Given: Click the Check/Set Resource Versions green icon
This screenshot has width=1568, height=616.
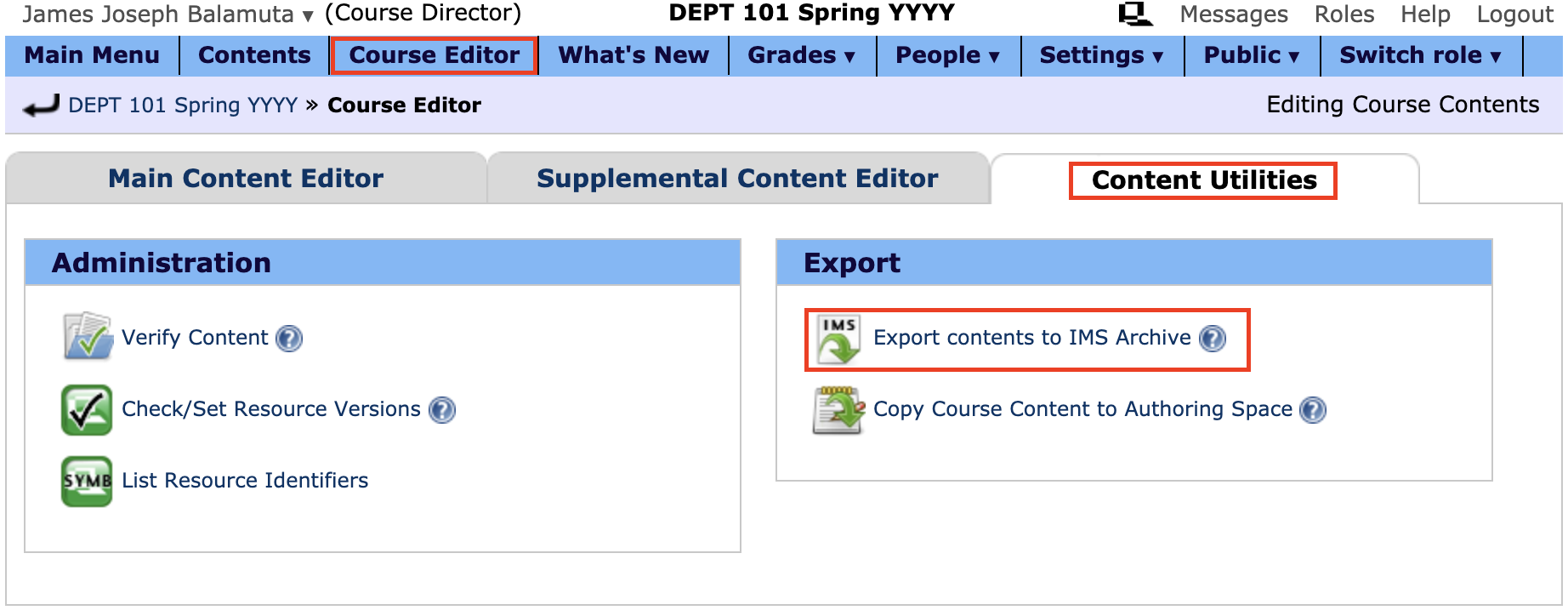Looking at the screenshot, I should pos(87,409).
